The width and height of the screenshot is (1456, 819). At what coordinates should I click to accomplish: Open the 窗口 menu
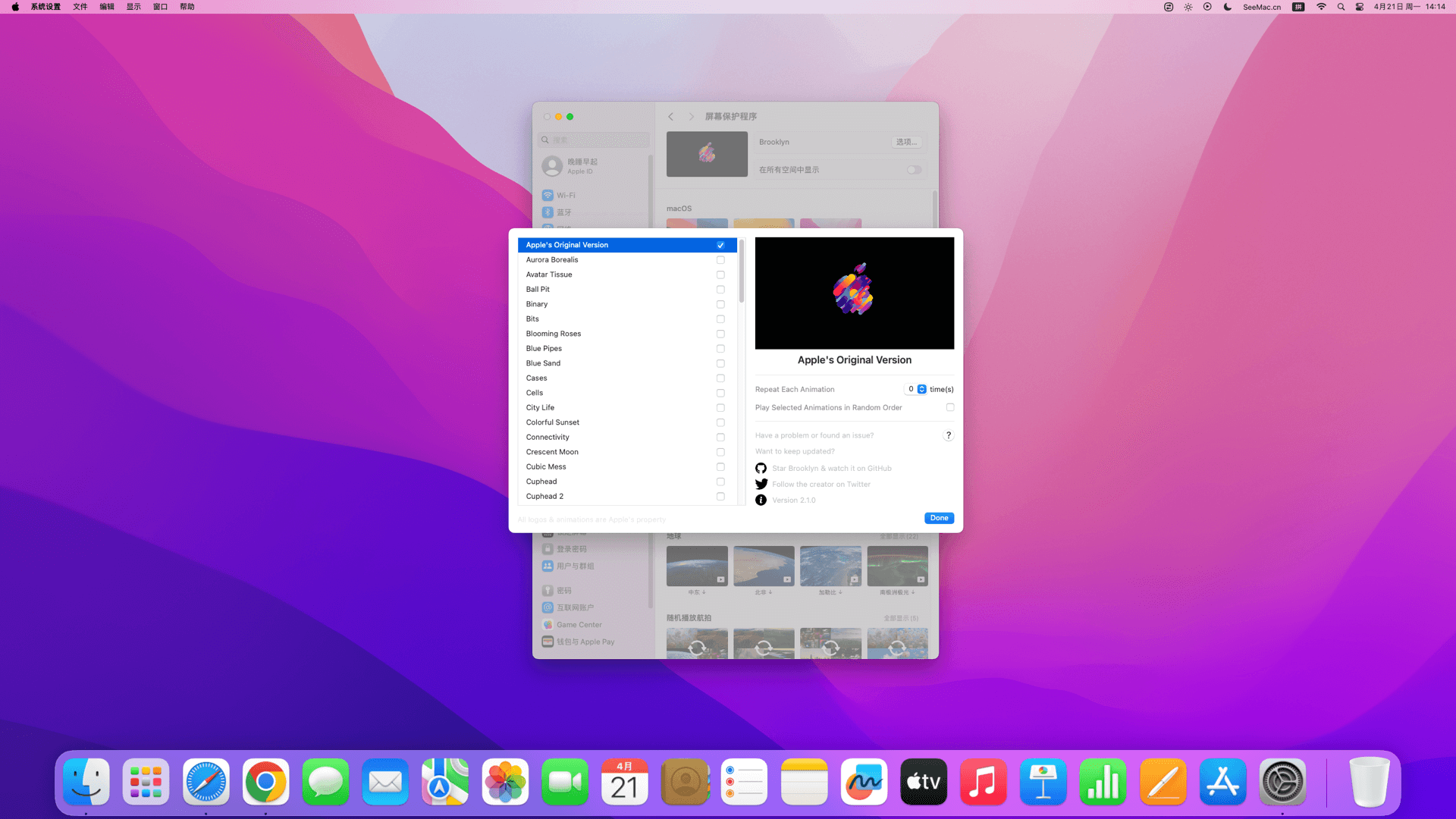[x=160, y=7]
